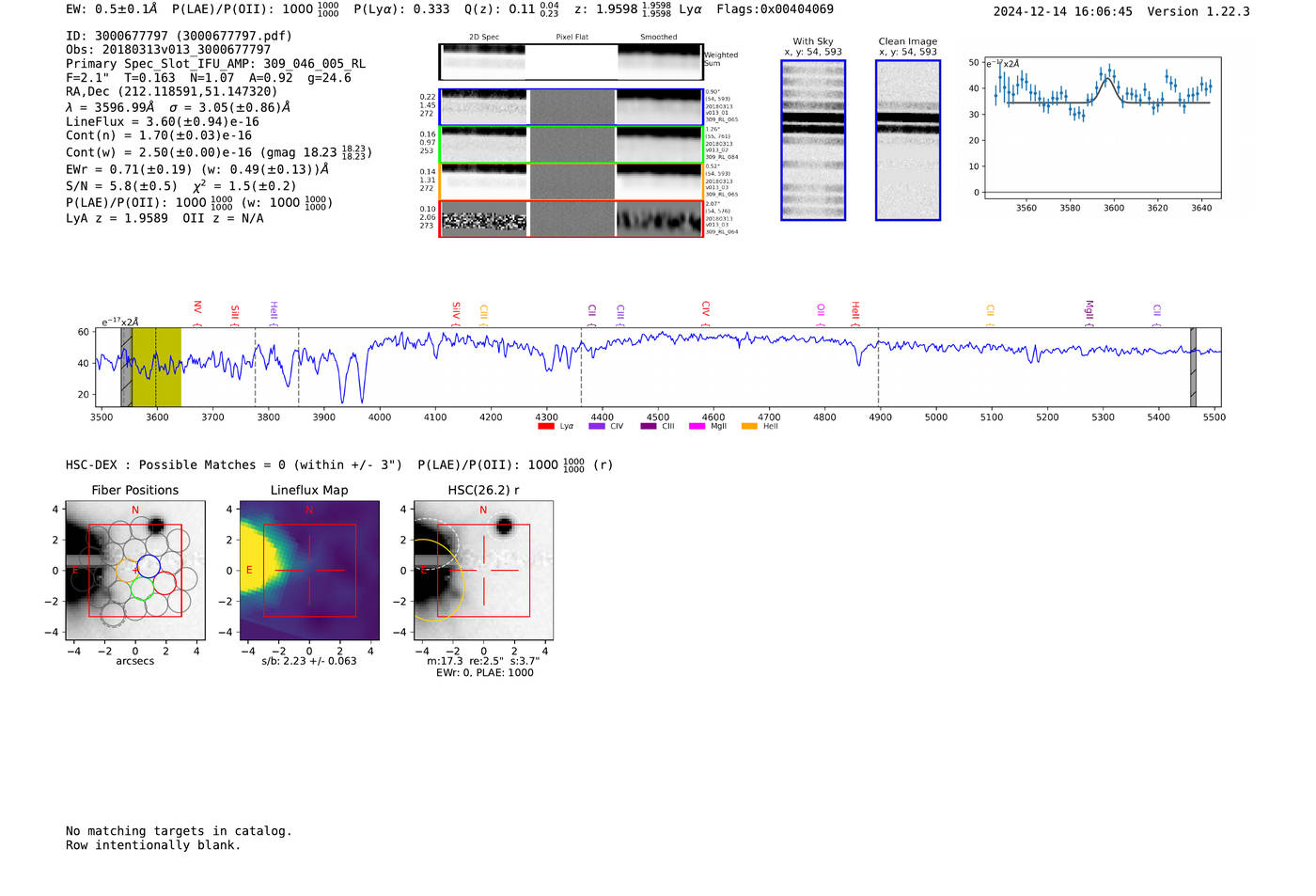
Task: Click the HSC(26.2) r image
Action: click(483, 571)
